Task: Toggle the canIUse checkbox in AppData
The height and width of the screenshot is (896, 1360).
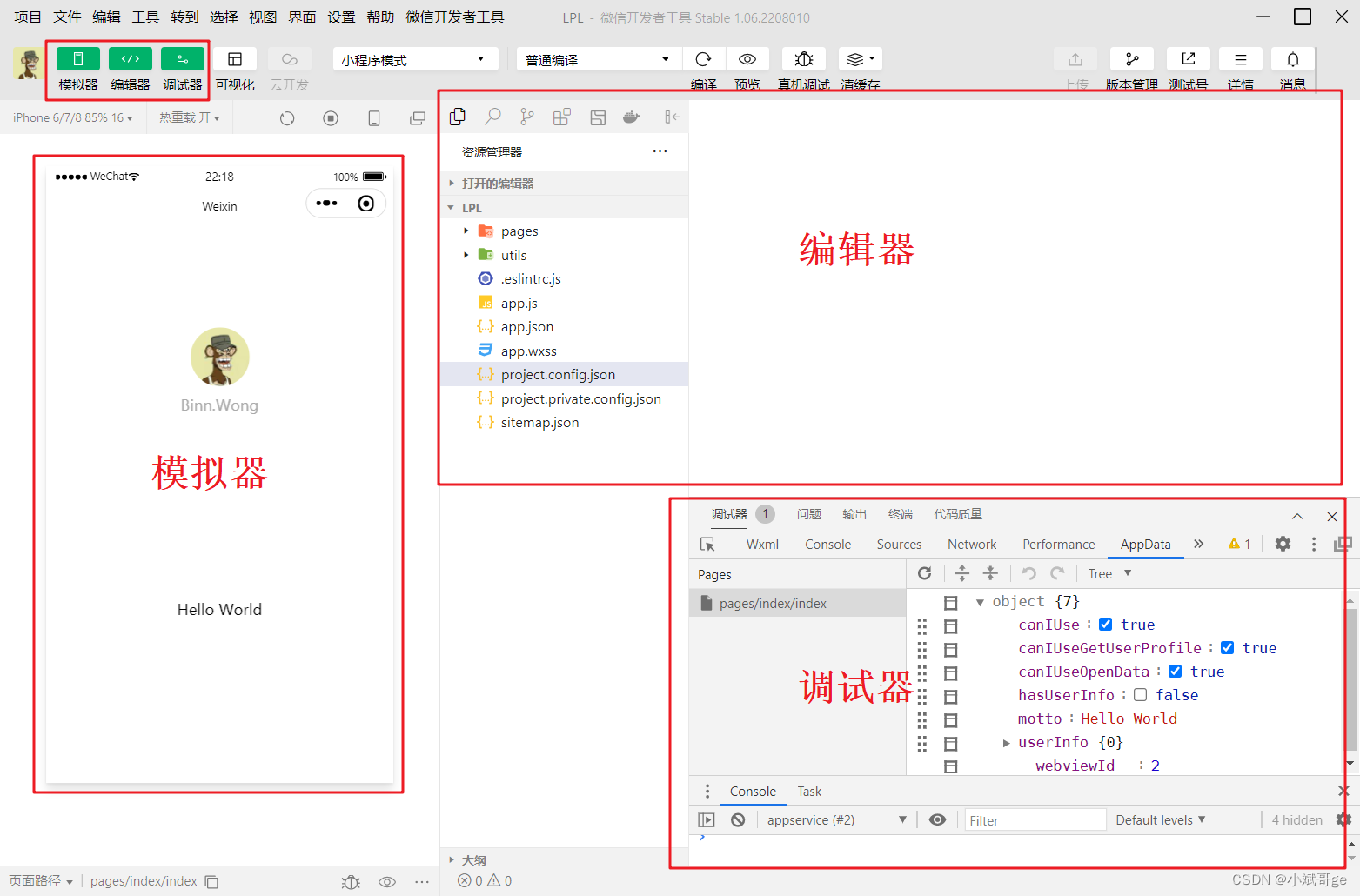Action: point(1105,624)
